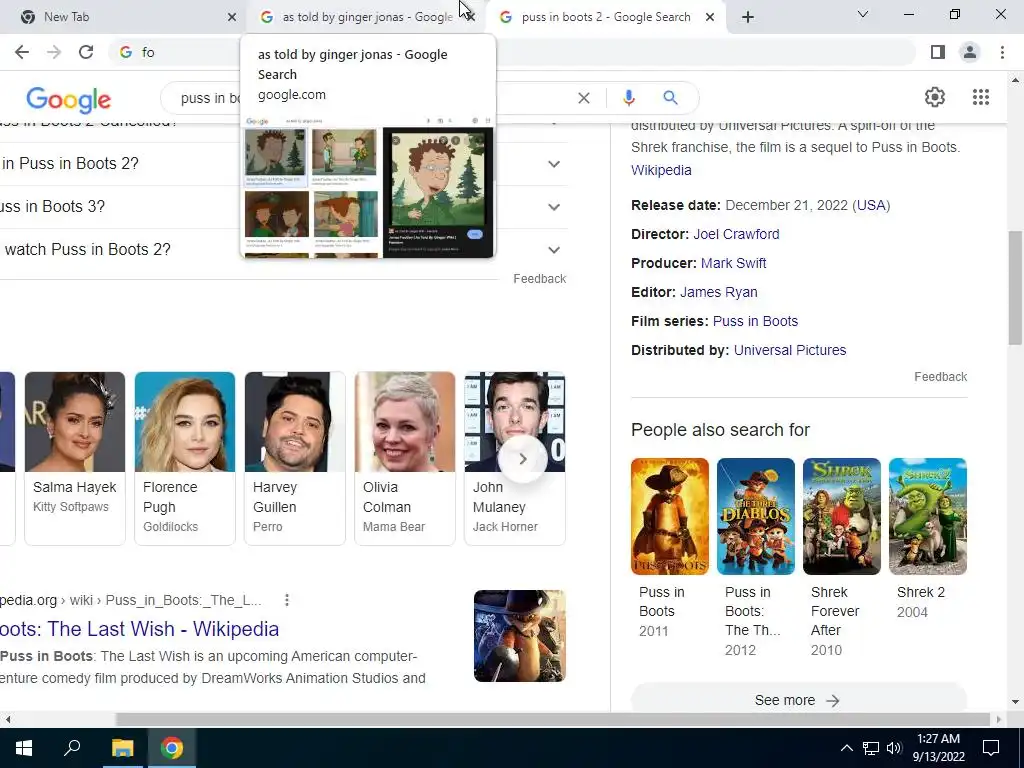The image size is (1024, 768).
Task: Click Feedback under the questions list
Action: [x=539, y=279]
